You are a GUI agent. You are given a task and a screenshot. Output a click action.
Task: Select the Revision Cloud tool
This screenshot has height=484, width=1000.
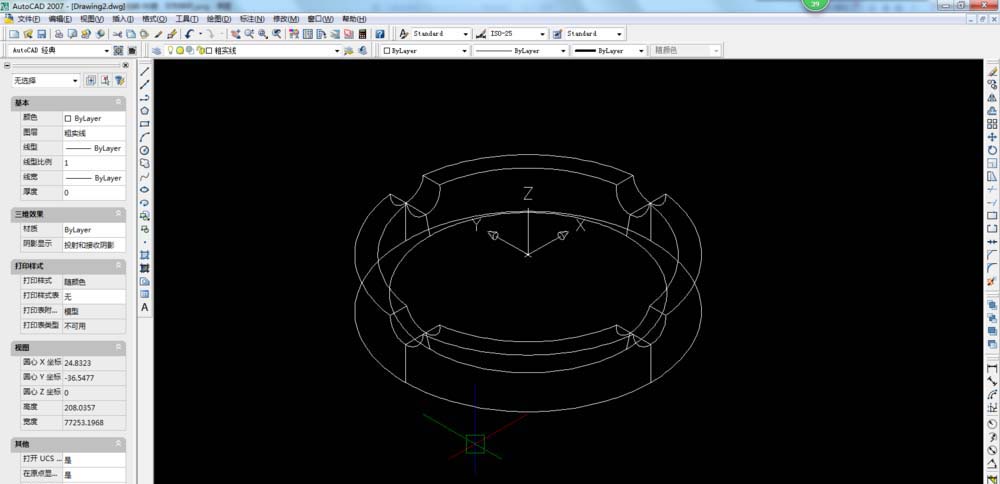click(145, 163)
